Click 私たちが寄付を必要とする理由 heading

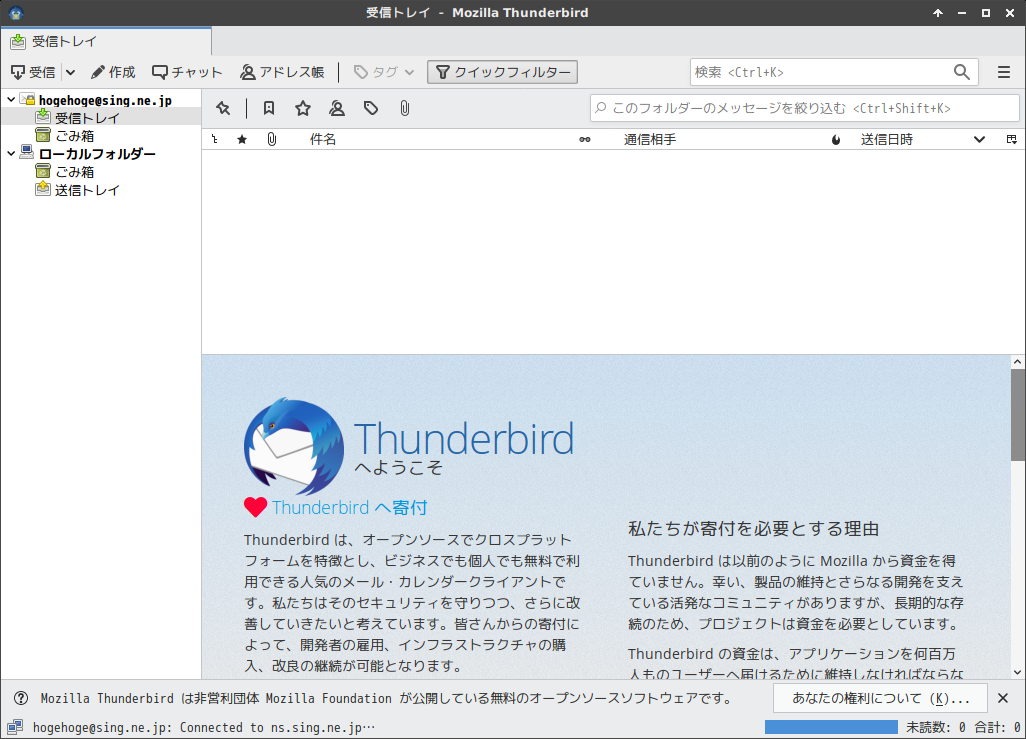pos(753,529)
